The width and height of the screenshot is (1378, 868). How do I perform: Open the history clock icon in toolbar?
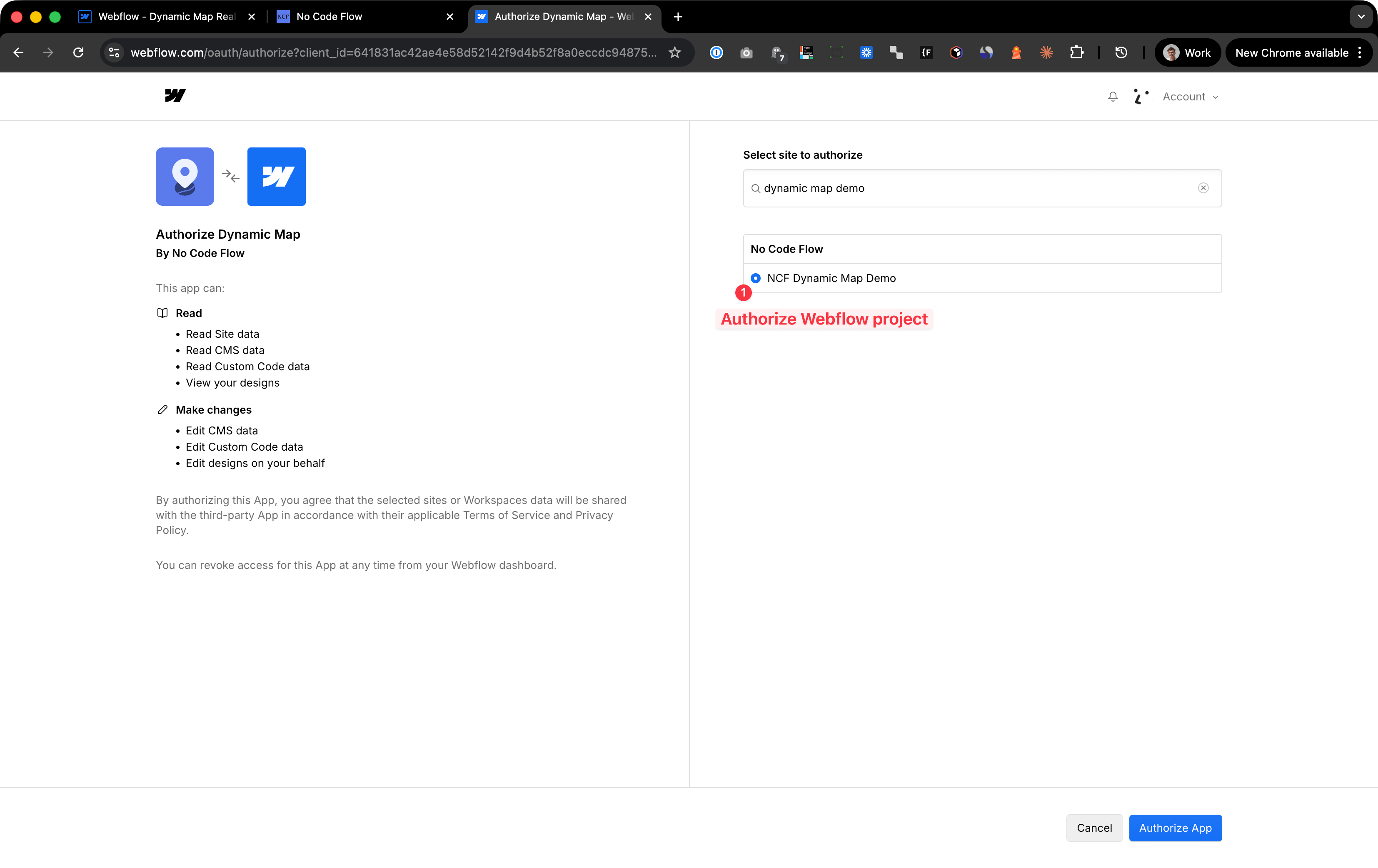1121,52
